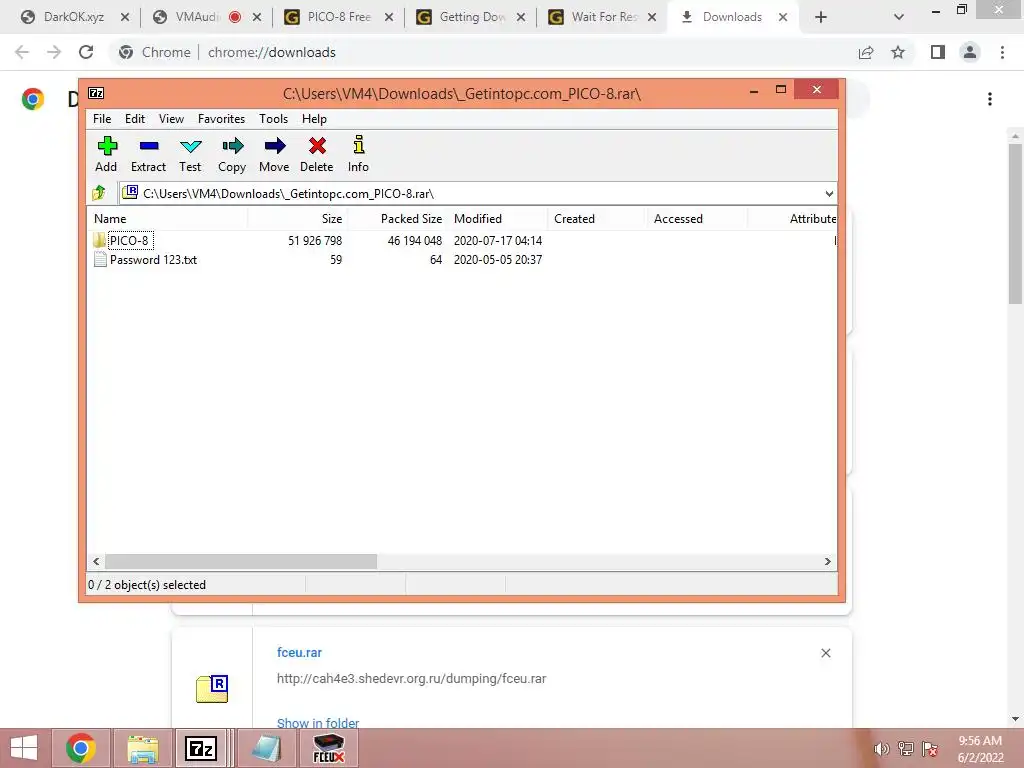Open the Windows Start button
Viewport: 1024px width, 768px height.
point(24,748)
